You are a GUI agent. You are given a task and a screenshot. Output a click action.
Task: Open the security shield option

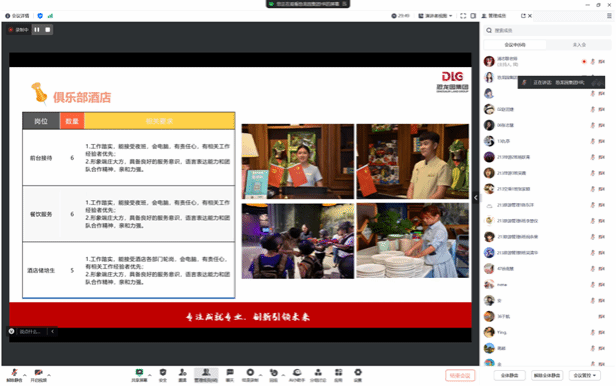click(x=163, y=375)
